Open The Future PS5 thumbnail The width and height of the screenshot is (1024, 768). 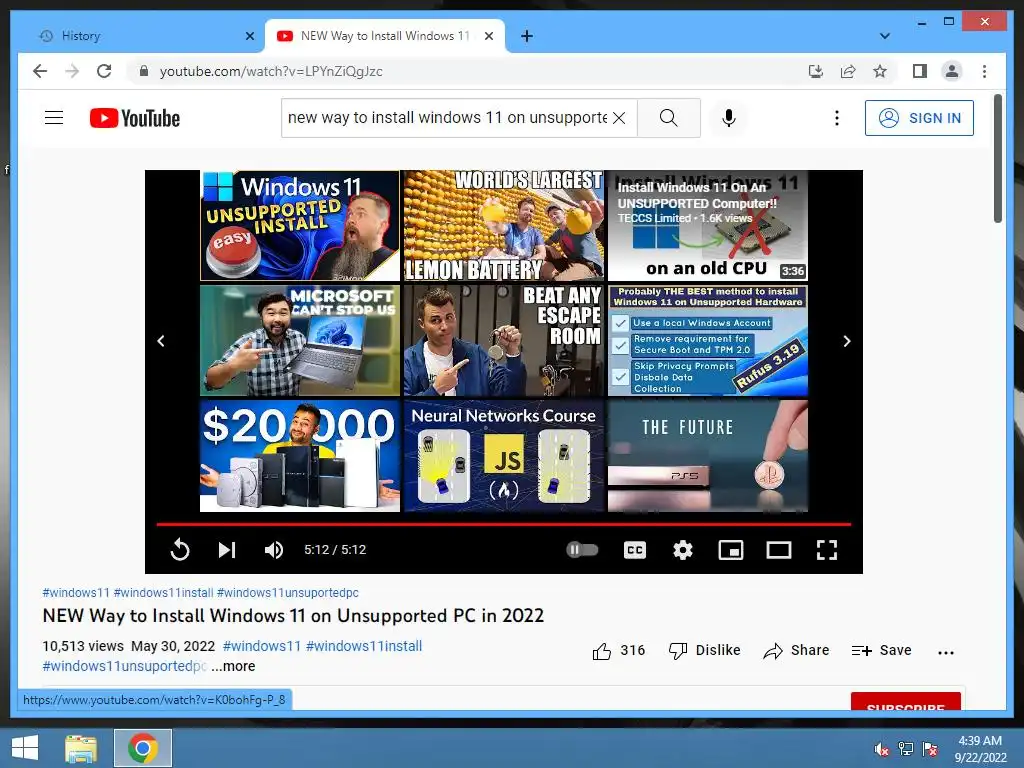(x=708, y=456)
